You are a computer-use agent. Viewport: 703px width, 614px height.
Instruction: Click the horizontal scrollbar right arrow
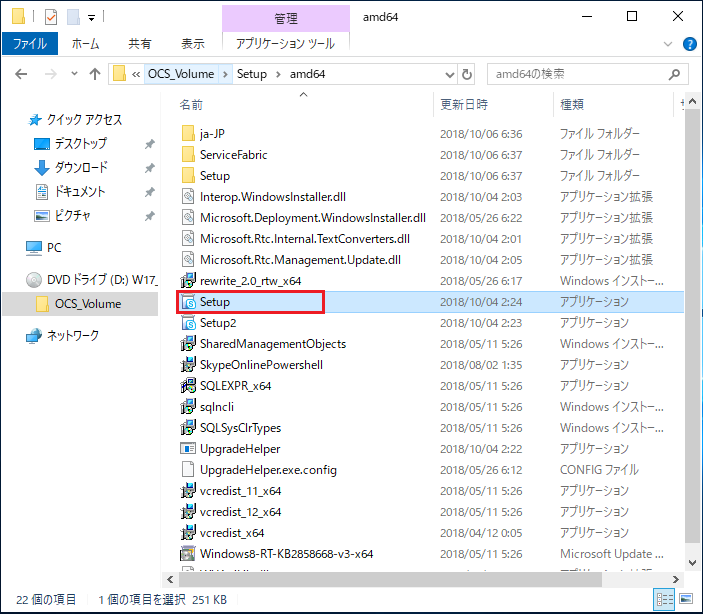(x=676, y=579)
